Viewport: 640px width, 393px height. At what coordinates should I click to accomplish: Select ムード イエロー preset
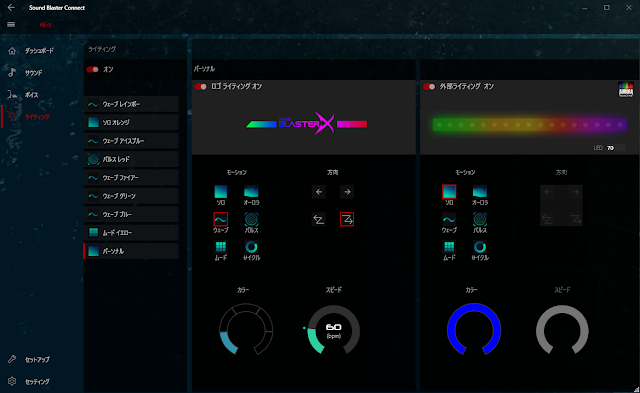[x=131, y=233]
